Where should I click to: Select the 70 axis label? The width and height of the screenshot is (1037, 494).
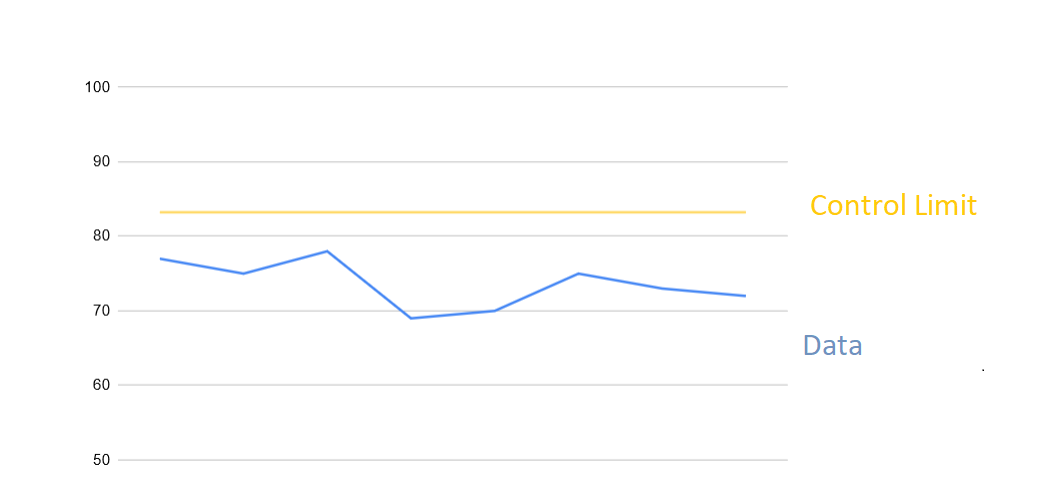tap(101, 311)
